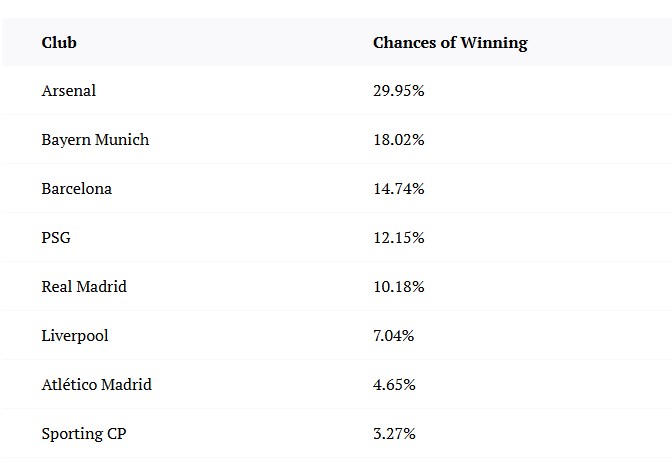Click the 4.65% winning chance
Viewport: 672px width, 467px height.
[x=394, y=385]
